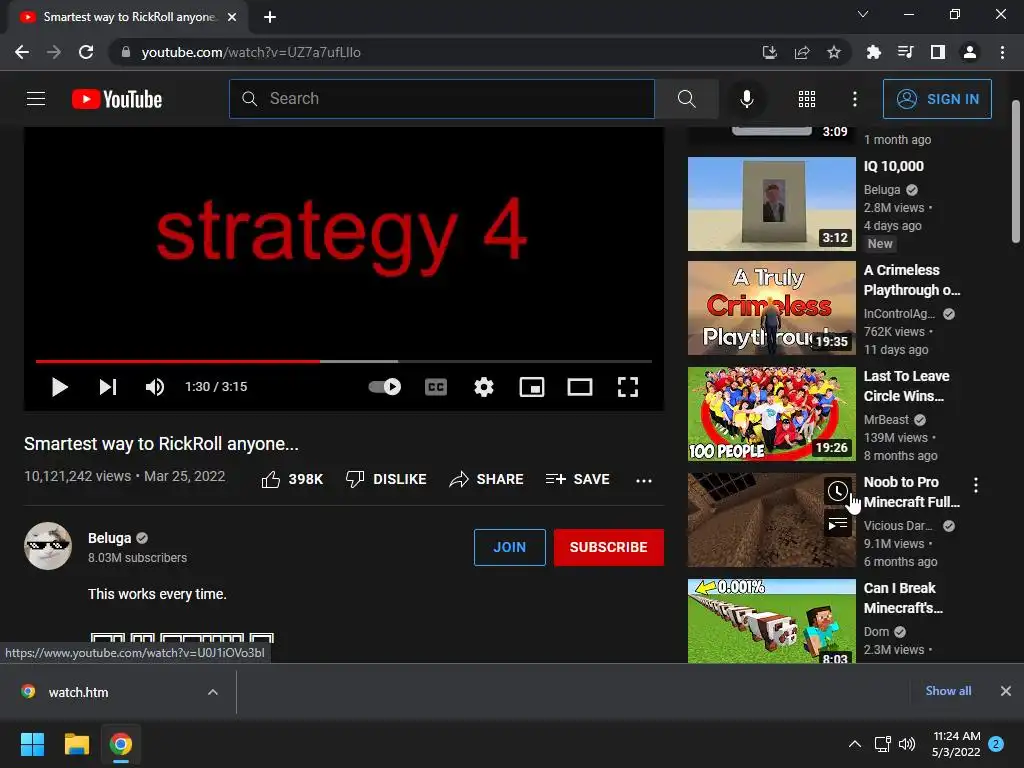Viewport: 1024px width, 768px height.
Task: Open Chrome extensions puzzle icon
Action: [873, 52]
